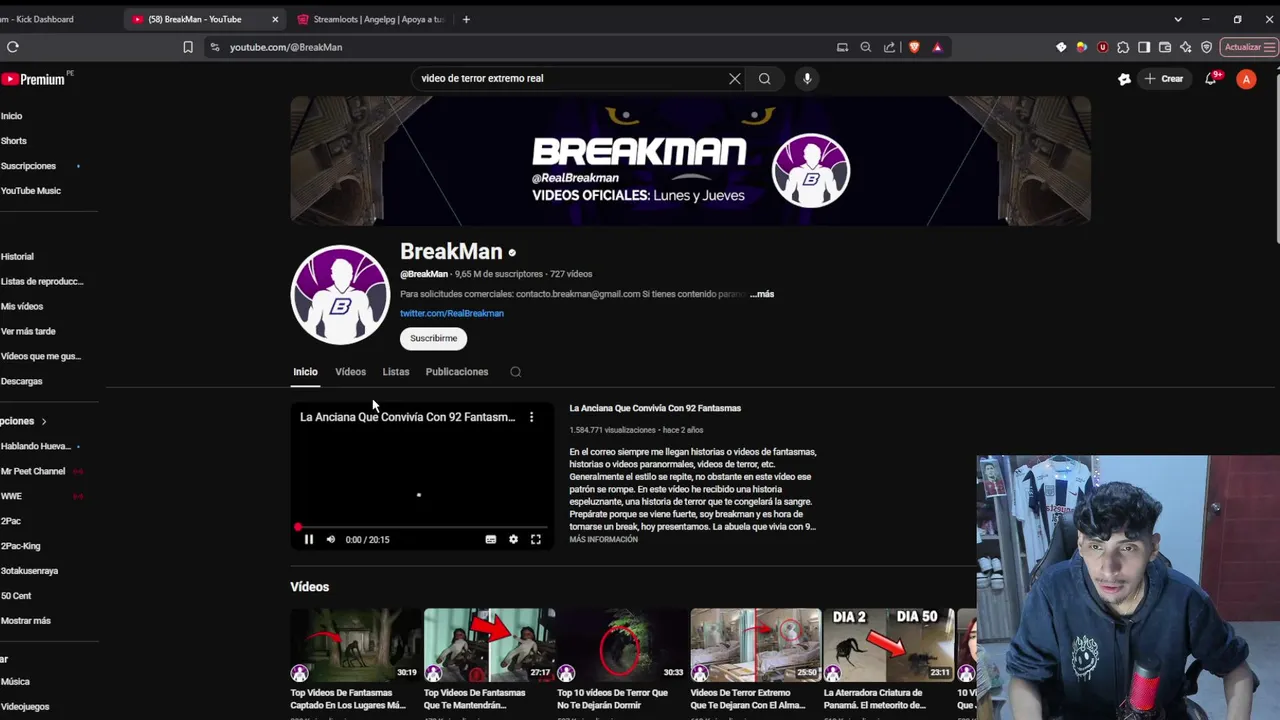Expand subscriptions list with Mostrar más
The image size is (1280, 720).
(x=26, y=621)
